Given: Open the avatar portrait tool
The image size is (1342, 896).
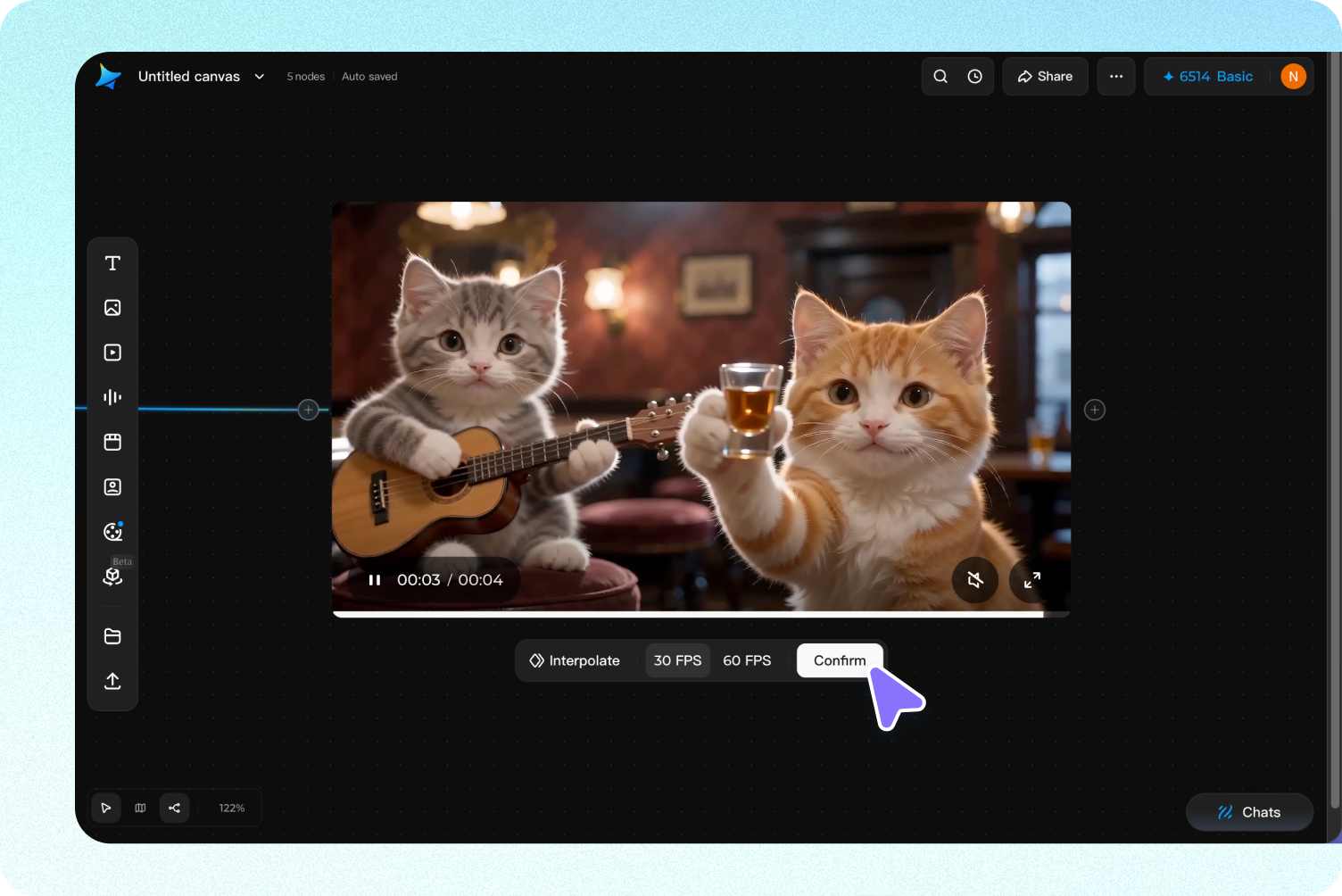Looking at the screenshot, I should pos(112,487).
